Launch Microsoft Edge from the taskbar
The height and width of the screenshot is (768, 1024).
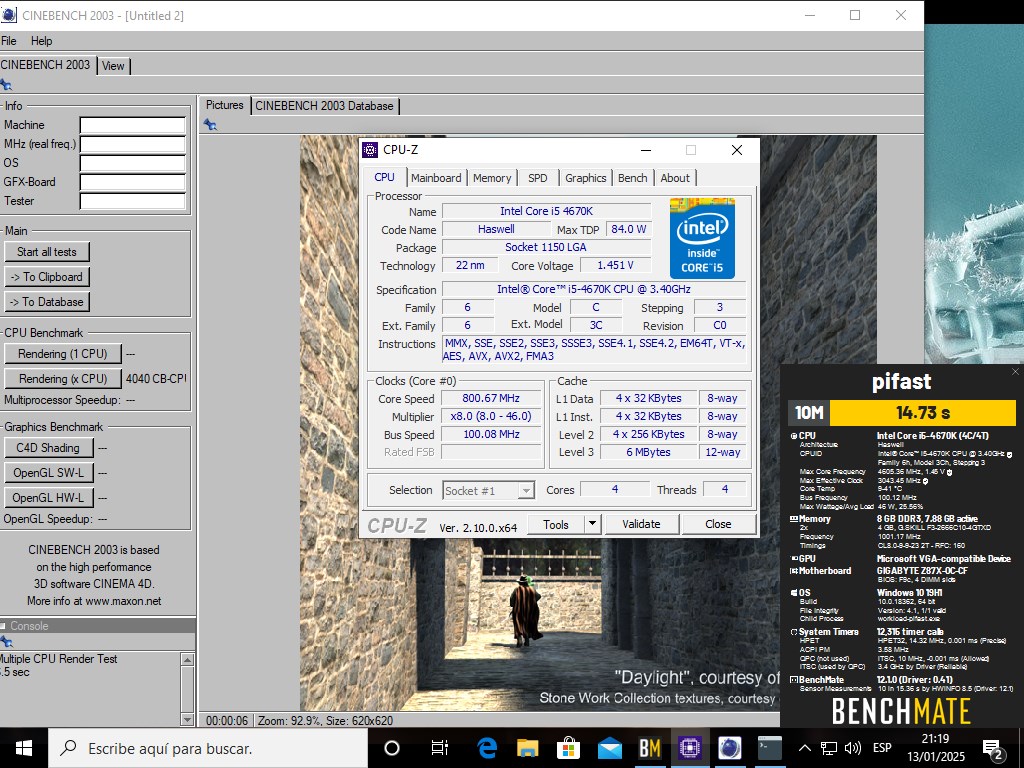coord(487,748)
